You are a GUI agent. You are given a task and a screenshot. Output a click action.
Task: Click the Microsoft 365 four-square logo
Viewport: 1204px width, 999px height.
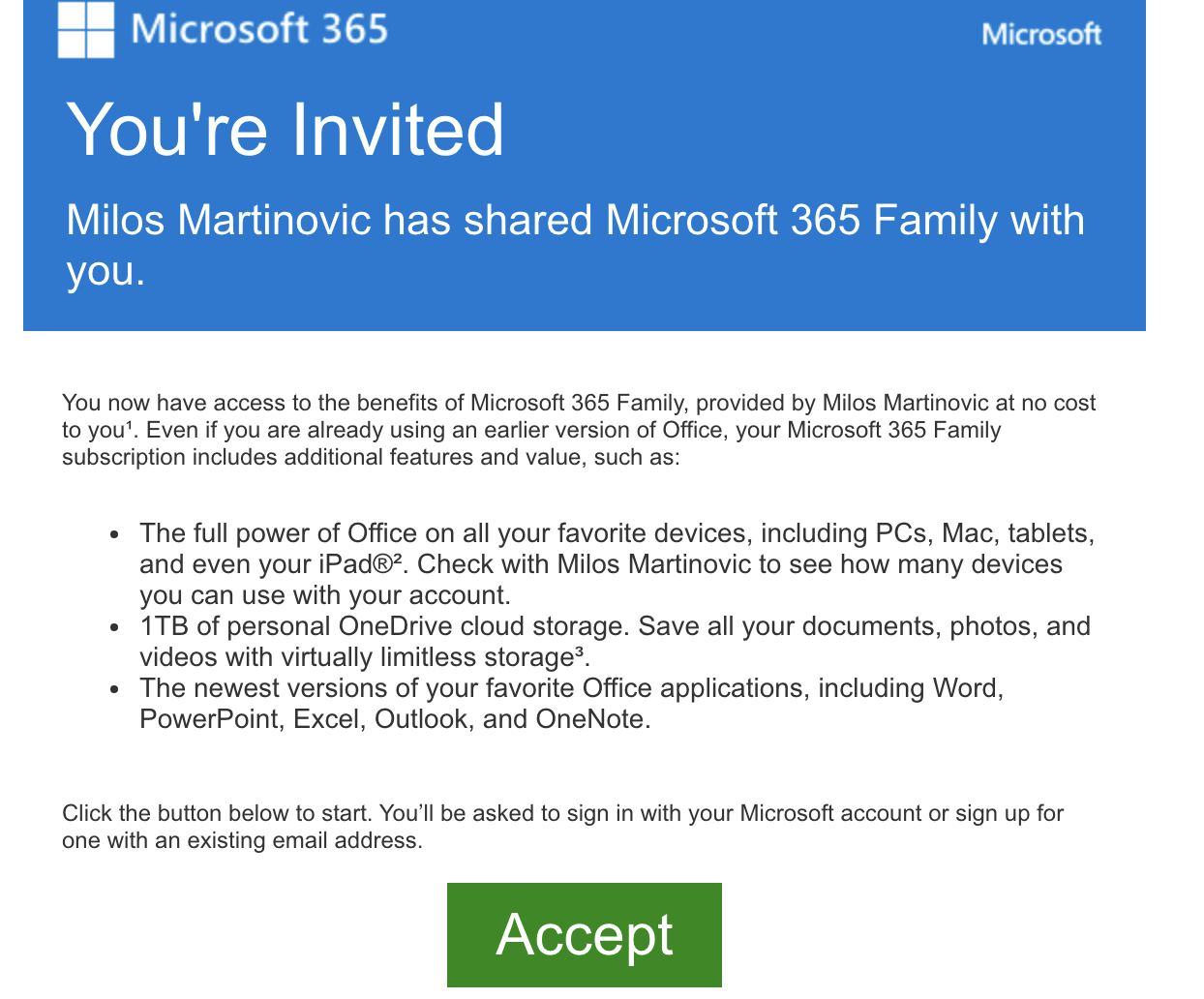86,29
